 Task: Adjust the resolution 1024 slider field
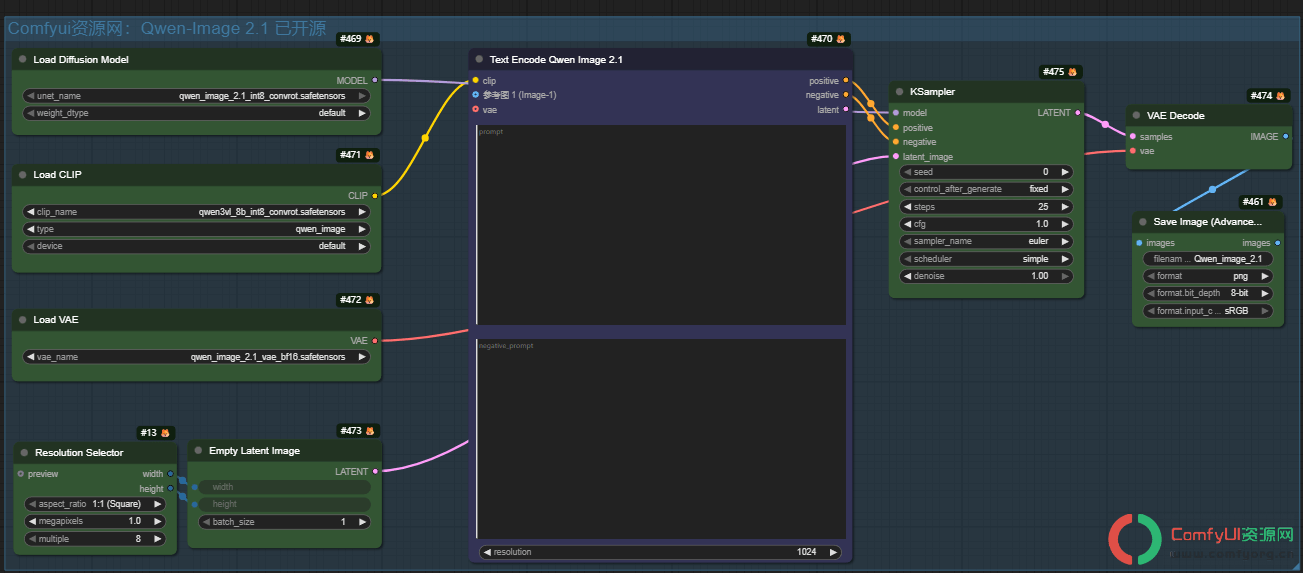pos(661,552)
